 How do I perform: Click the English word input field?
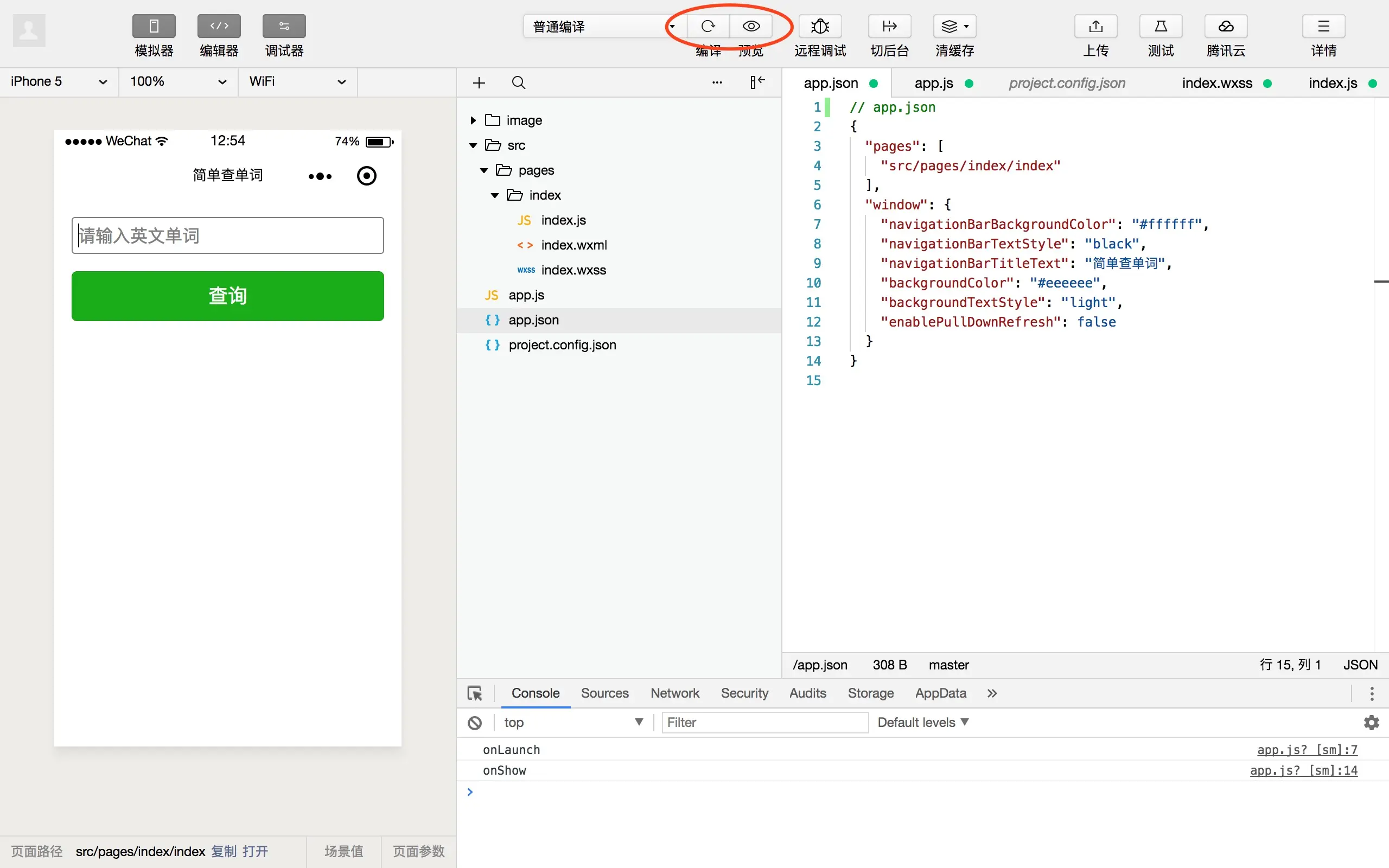(x=228, y=235)
